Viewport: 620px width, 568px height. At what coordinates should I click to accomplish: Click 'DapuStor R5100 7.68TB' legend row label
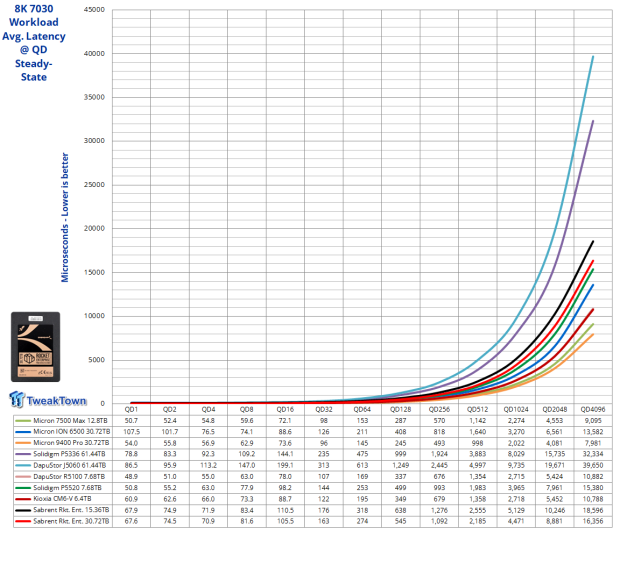[69, 477]
